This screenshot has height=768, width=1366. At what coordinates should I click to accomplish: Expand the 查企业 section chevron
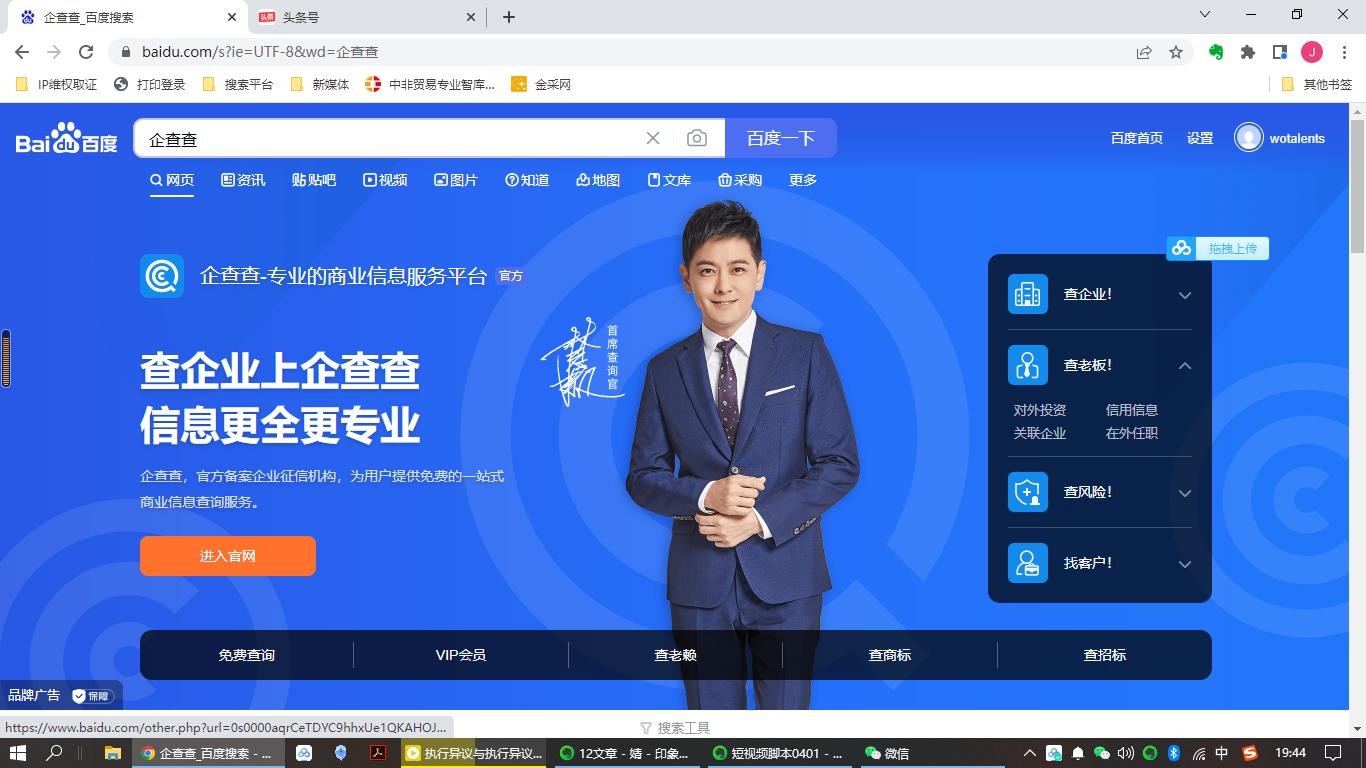coord(1184,295)
